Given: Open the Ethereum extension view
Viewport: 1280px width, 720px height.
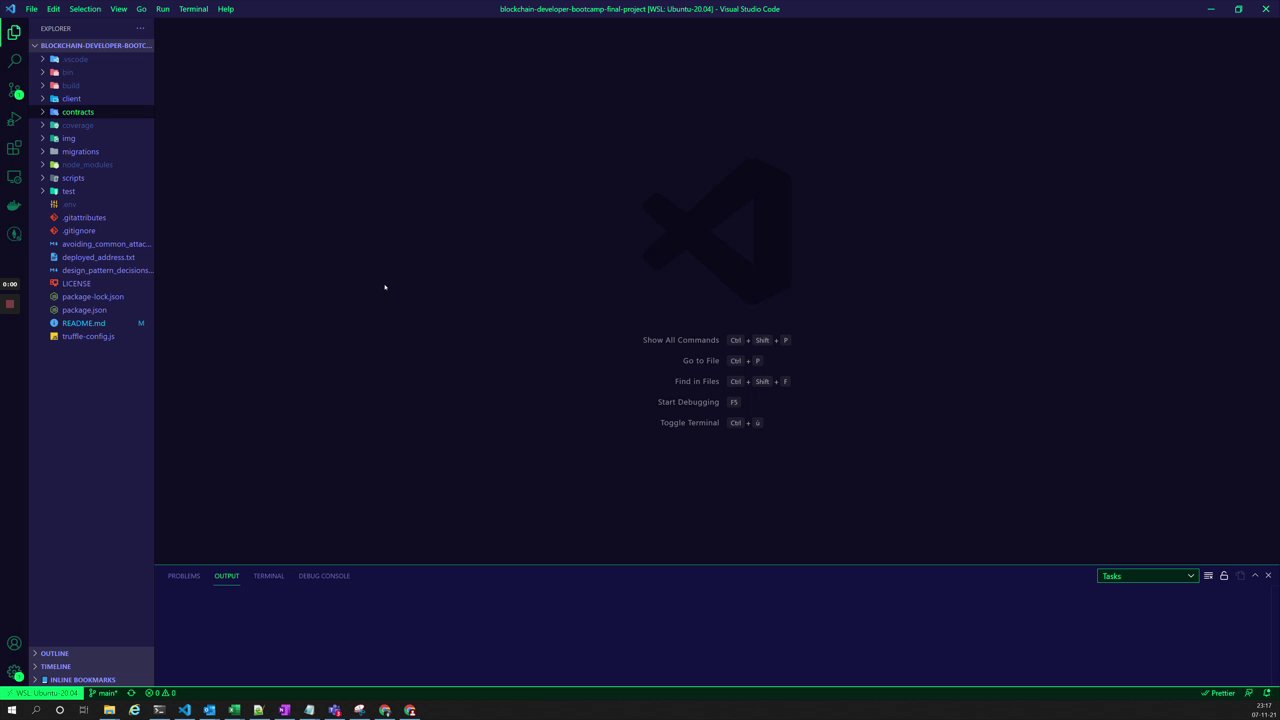Looking at the screenshot, I should (14, 234).
